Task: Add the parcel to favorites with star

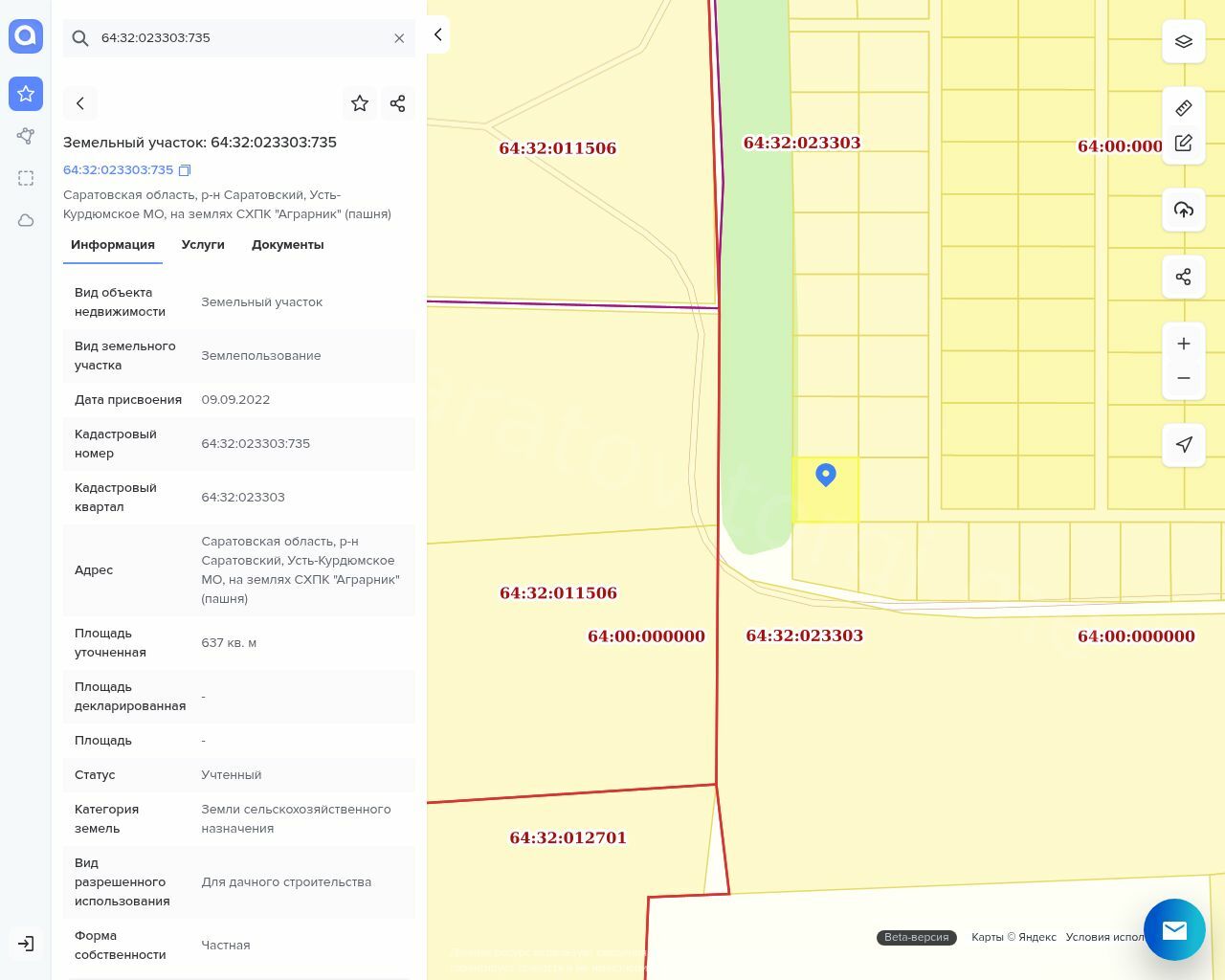Action: tap(360, 103)
